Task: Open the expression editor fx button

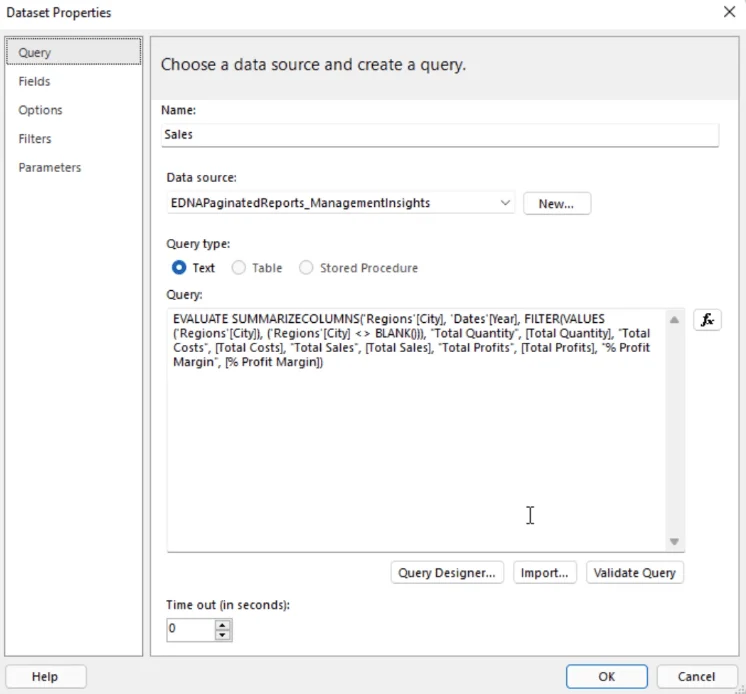Action: click(707, 320)
